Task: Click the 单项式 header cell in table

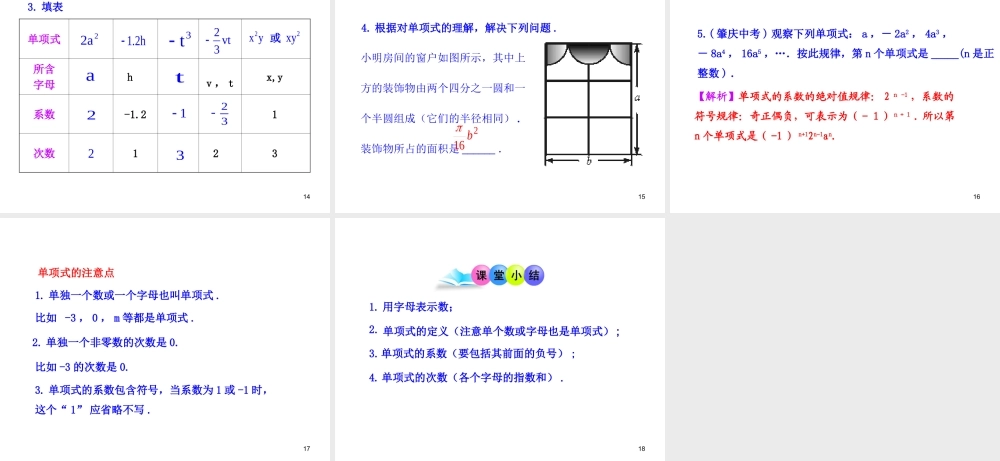Action: tap(44, 39)
